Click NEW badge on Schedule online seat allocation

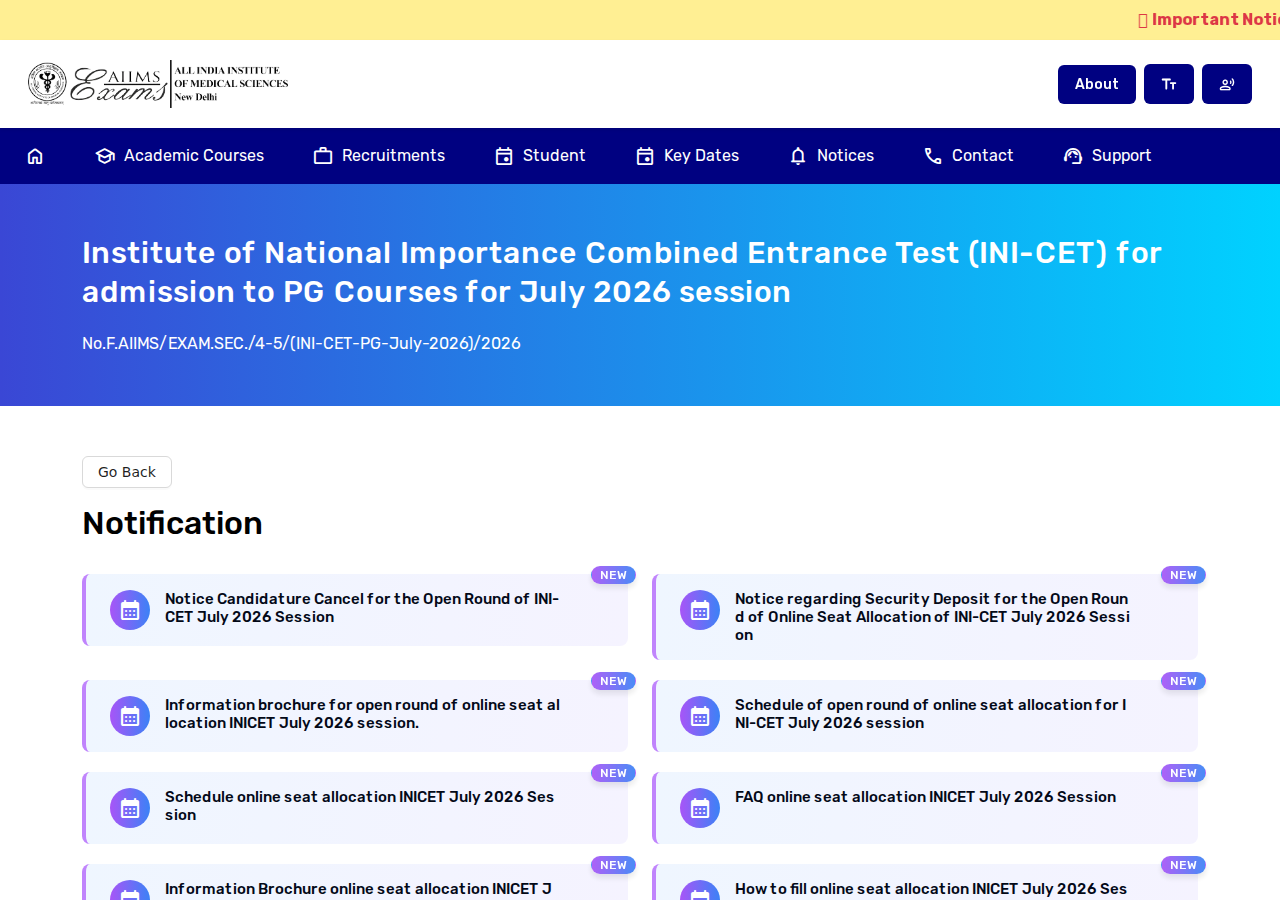coord(613,773)
